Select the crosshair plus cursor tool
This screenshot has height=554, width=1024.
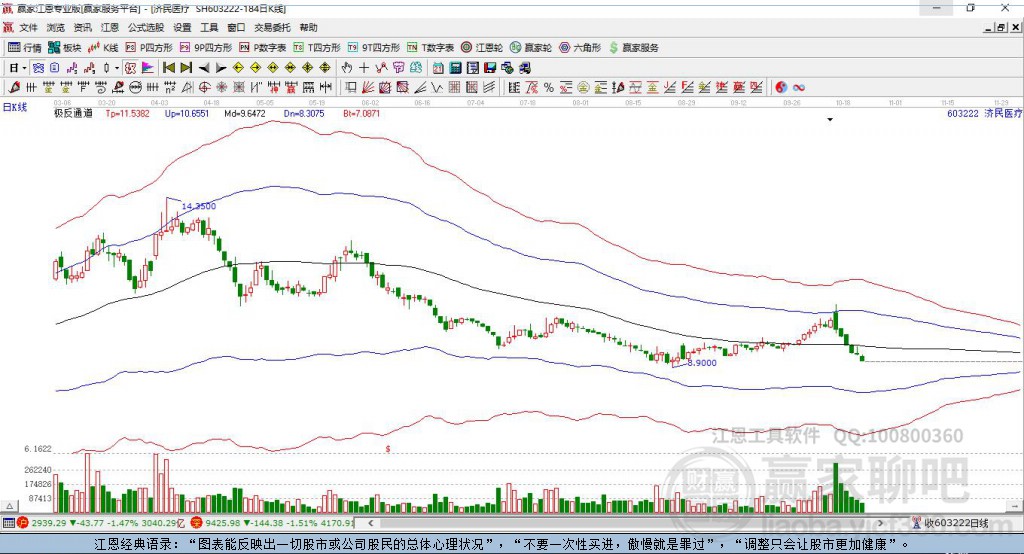click(364, 68)
